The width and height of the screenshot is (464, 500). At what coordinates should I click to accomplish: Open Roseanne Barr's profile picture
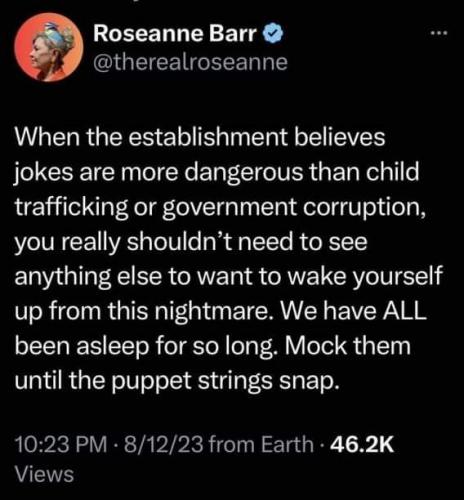point(49,47)
